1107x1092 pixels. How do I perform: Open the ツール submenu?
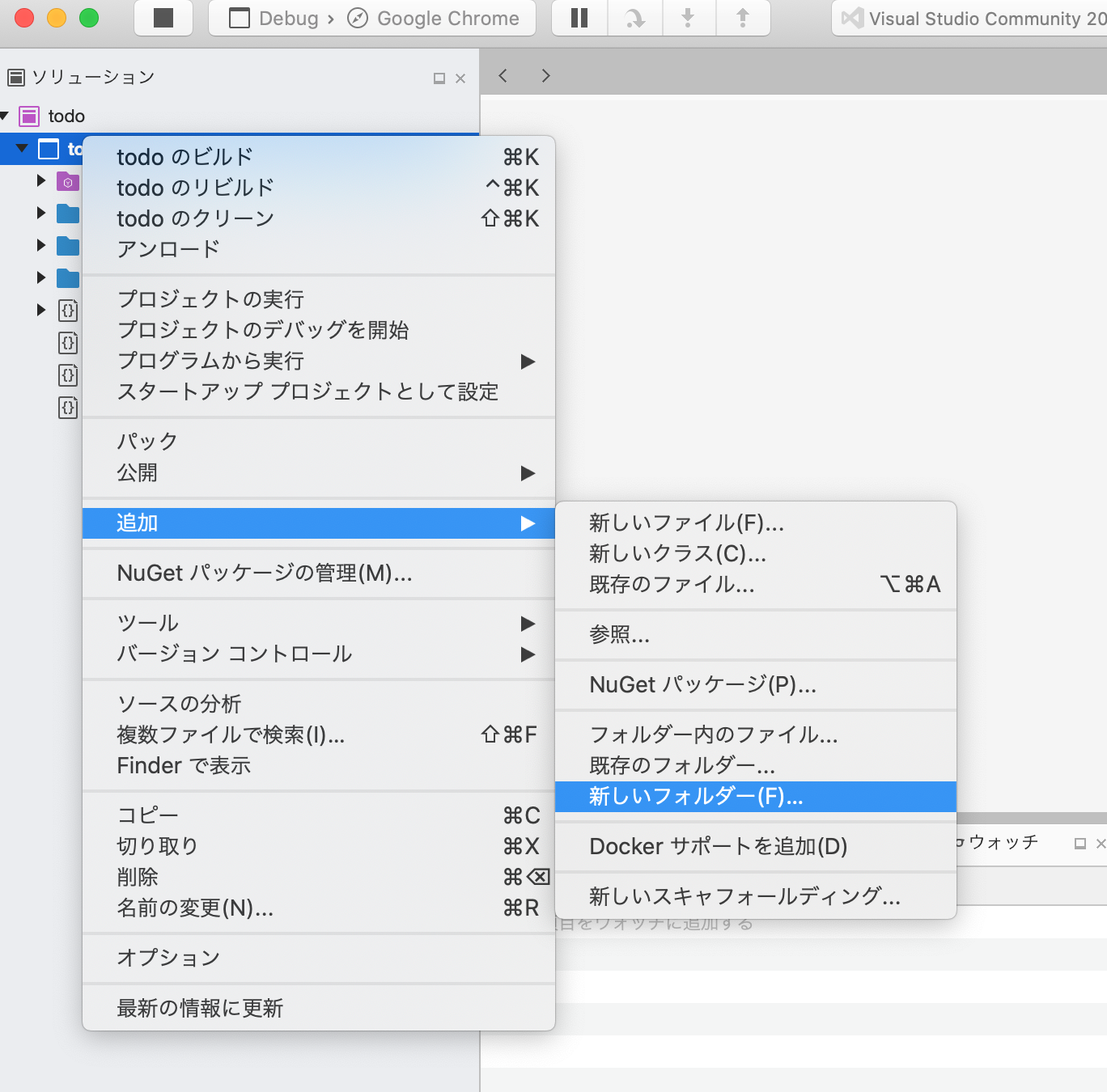click(x=319, y=623)
